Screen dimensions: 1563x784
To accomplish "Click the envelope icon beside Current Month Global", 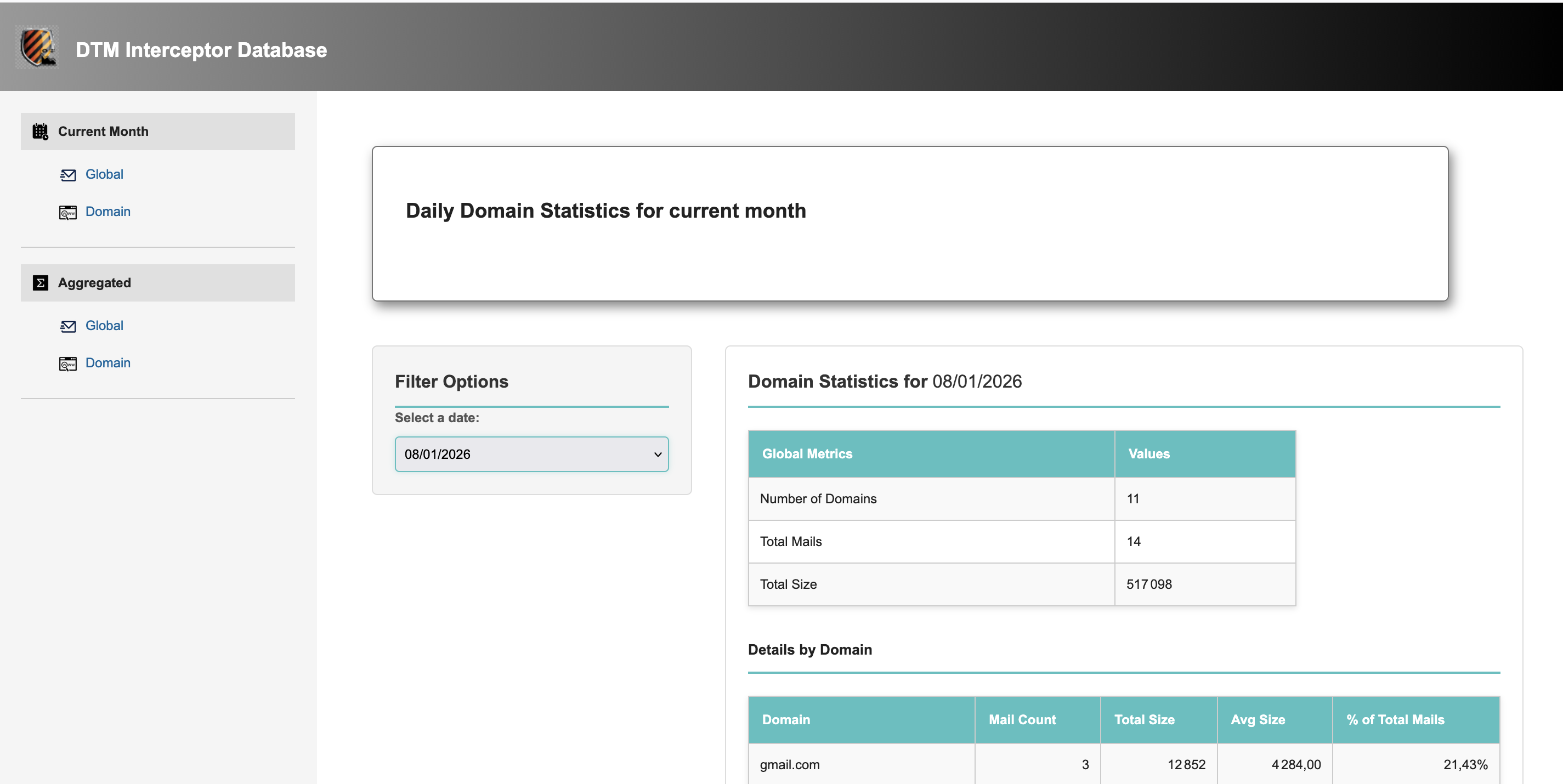I will pyautogui.click(x=68, y=175).
